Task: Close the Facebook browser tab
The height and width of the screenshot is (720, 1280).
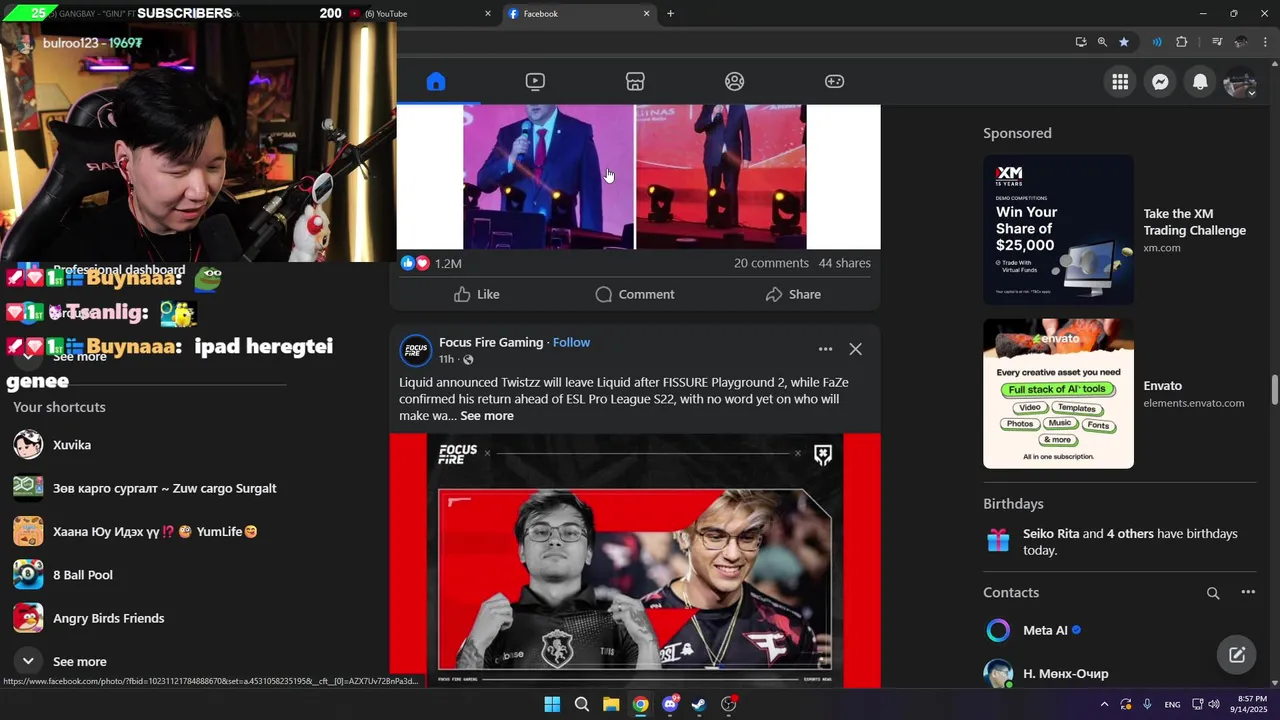Action: (x=646, y=14)
